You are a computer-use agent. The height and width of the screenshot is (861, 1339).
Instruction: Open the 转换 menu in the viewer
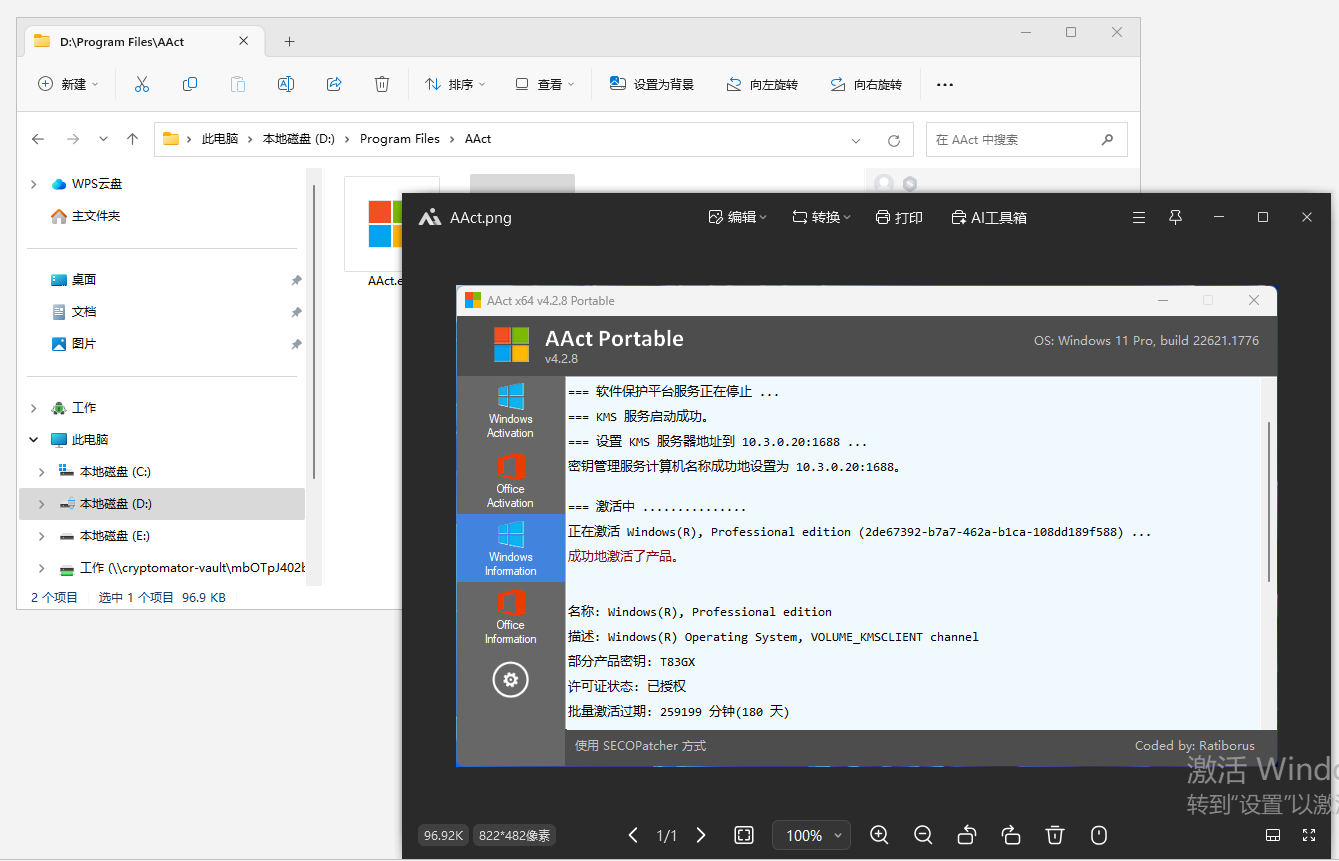point(820,217)
